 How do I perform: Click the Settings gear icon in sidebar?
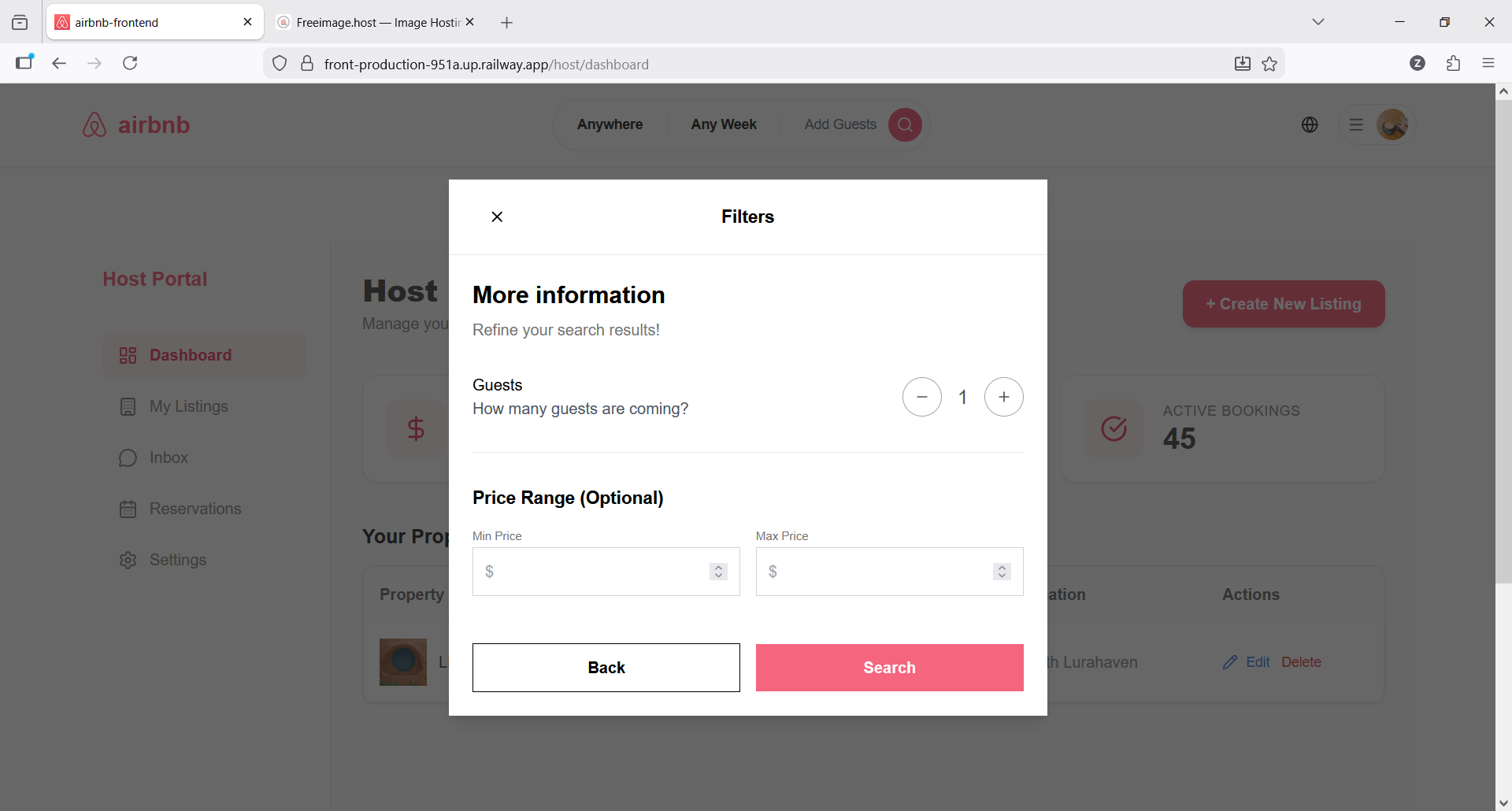click(128, 560)
